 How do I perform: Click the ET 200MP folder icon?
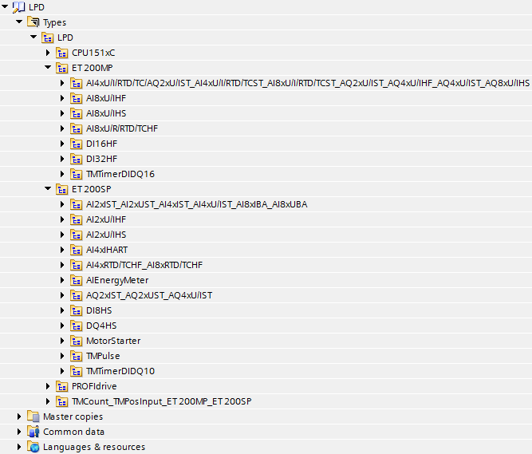coord(62,68)
